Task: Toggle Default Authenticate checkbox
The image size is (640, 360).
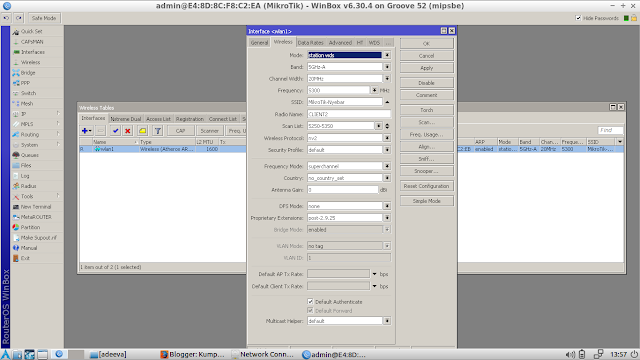Action: tap(310, 302)
